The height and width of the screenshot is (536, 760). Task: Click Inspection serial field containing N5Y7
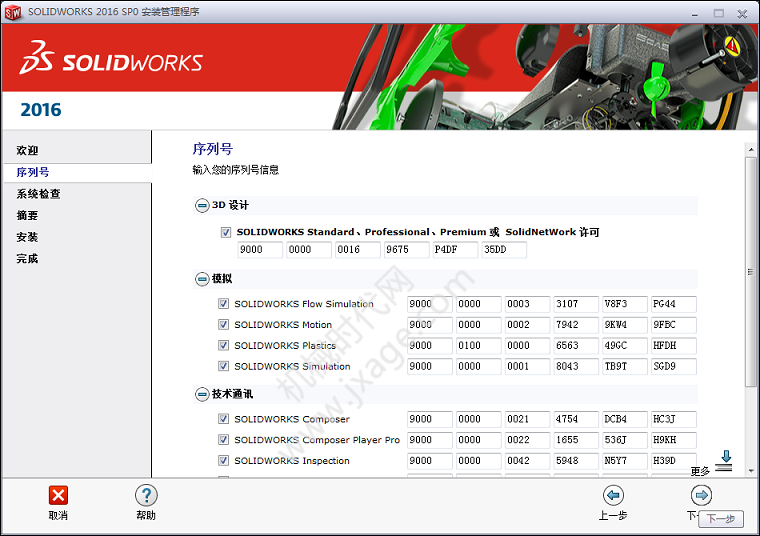click(x=625, y=461)
